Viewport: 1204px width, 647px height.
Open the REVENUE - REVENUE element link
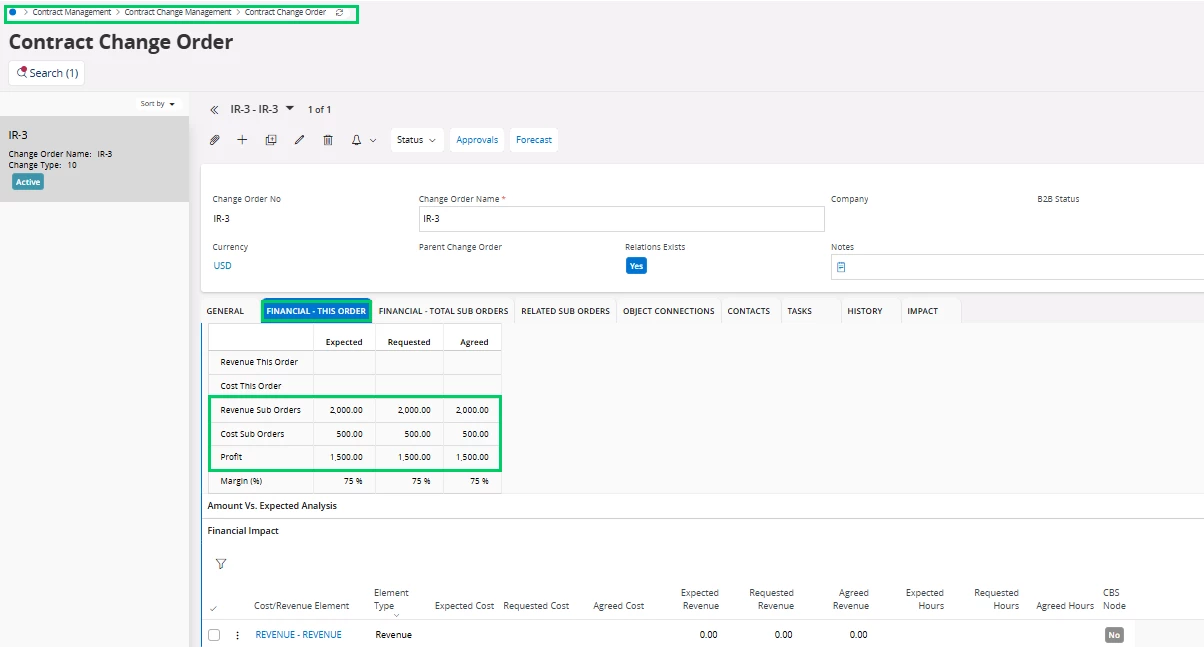298,635
